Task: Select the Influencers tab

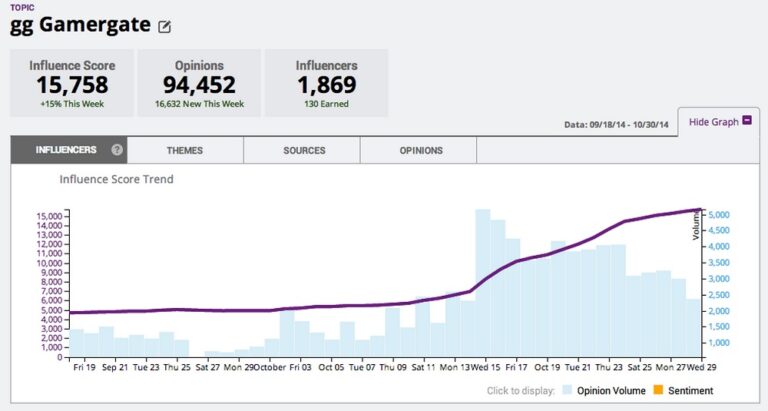Action: coord(69,150)
